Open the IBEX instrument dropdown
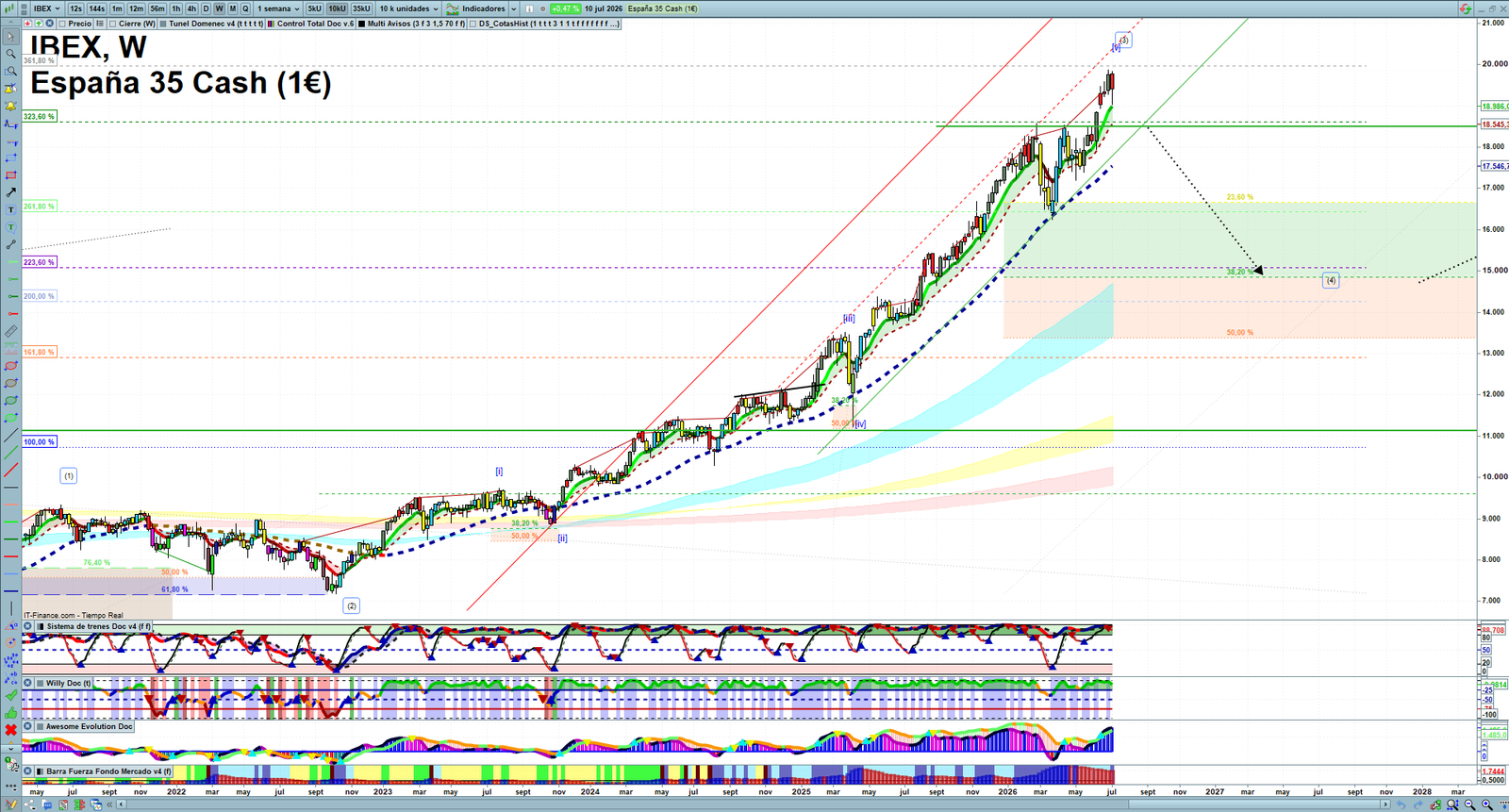Image resolution: width=1509 pixels, height=812 pixels. pos(46,8)
